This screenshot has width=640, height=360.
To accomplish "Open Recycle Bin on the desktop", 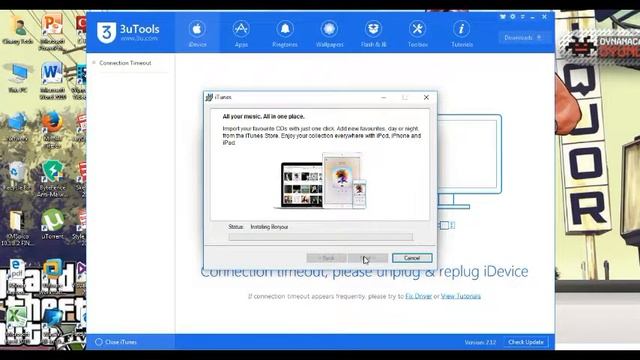I will pyautogui.click(x=17, y=176).
